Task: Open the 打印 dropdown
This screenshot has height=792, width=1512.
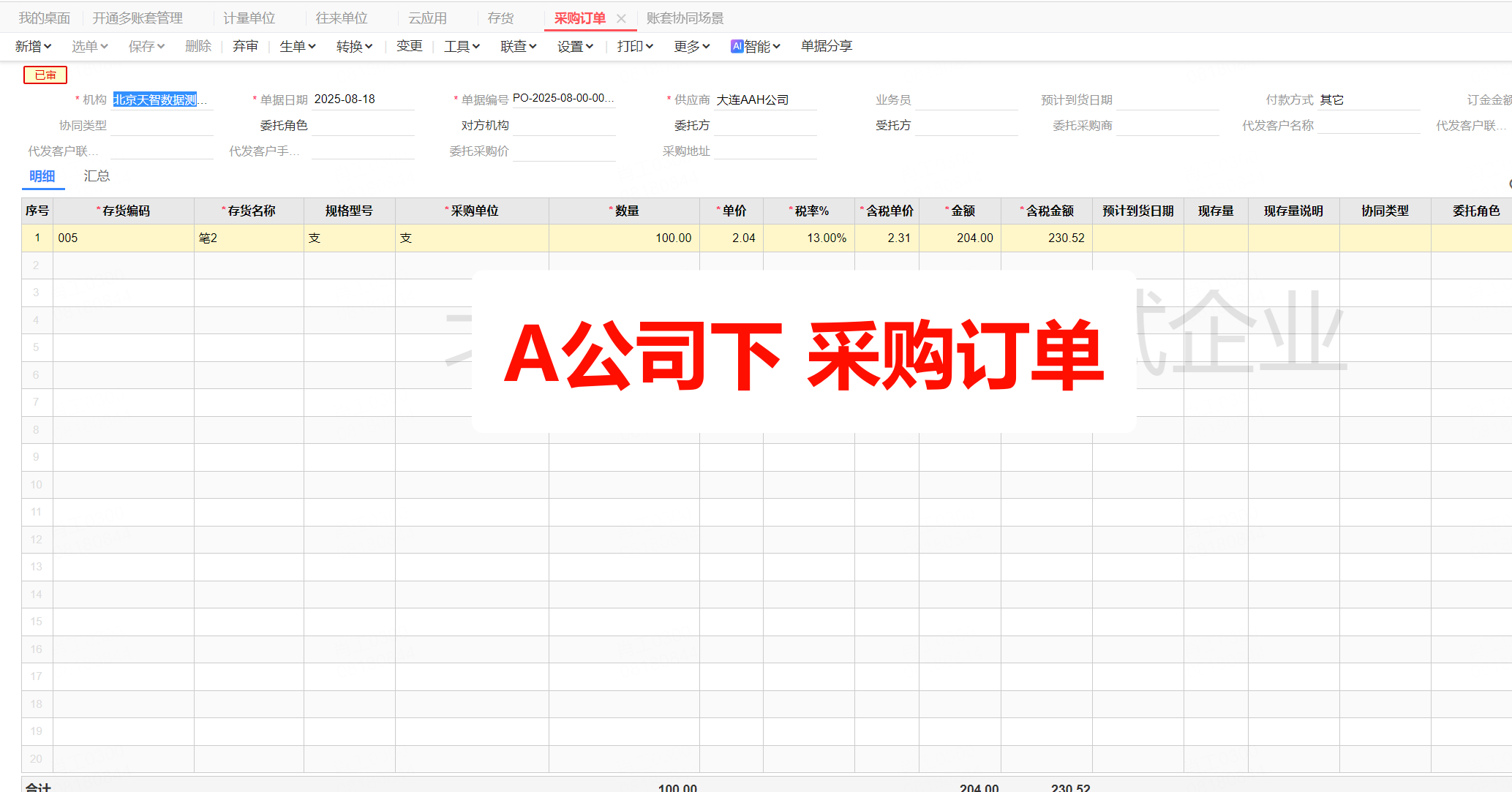Action: (x=634, y=46)
